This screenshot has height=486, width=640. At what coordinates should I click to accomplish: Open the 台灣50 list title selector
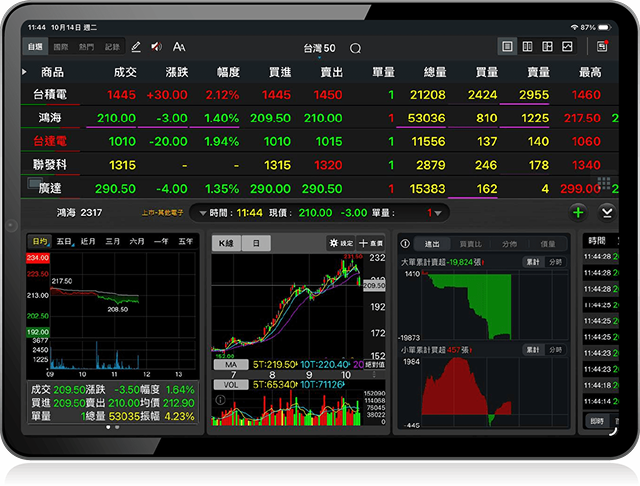pyautogui.click(x=319, y=49)
